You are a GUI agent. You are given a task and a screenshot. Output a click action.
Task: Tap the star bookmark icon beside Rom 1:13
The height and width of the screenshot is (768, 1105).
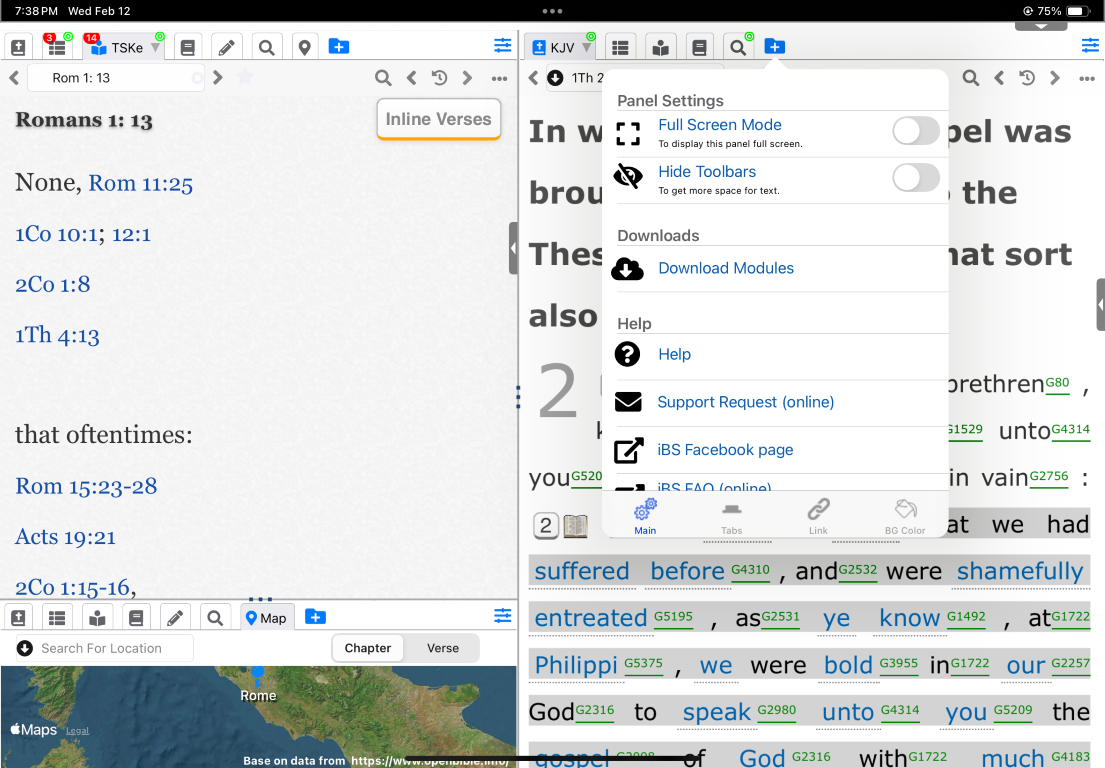[x=245, y=78]
